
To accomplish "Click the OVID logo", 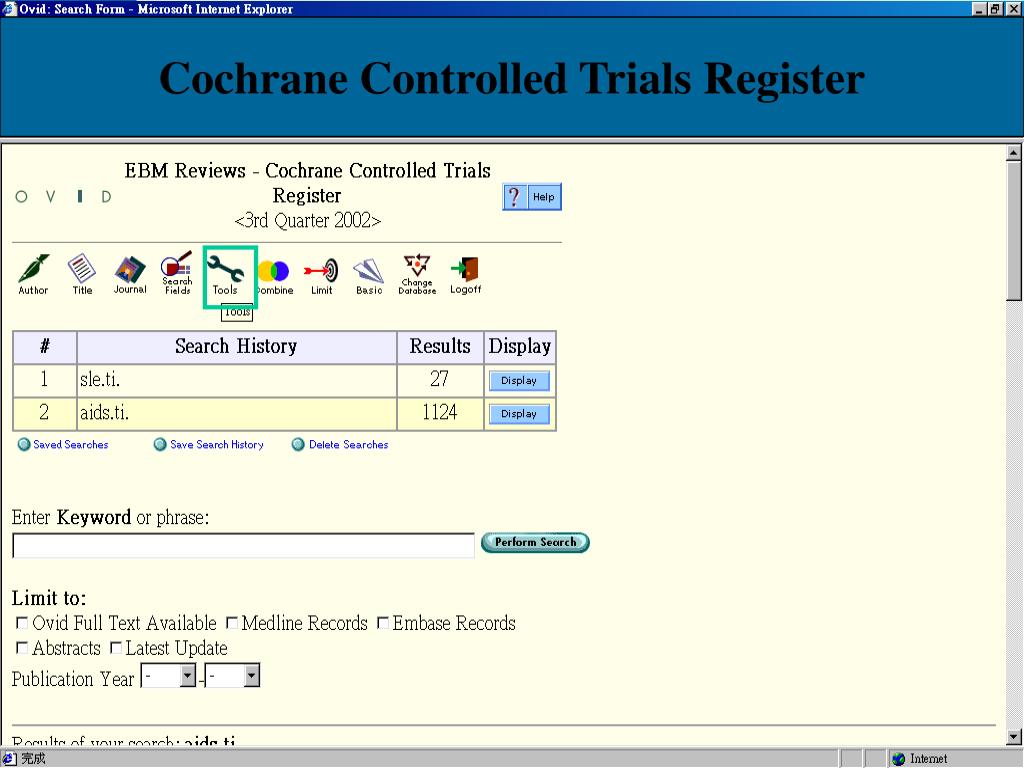I will point(63,197).
